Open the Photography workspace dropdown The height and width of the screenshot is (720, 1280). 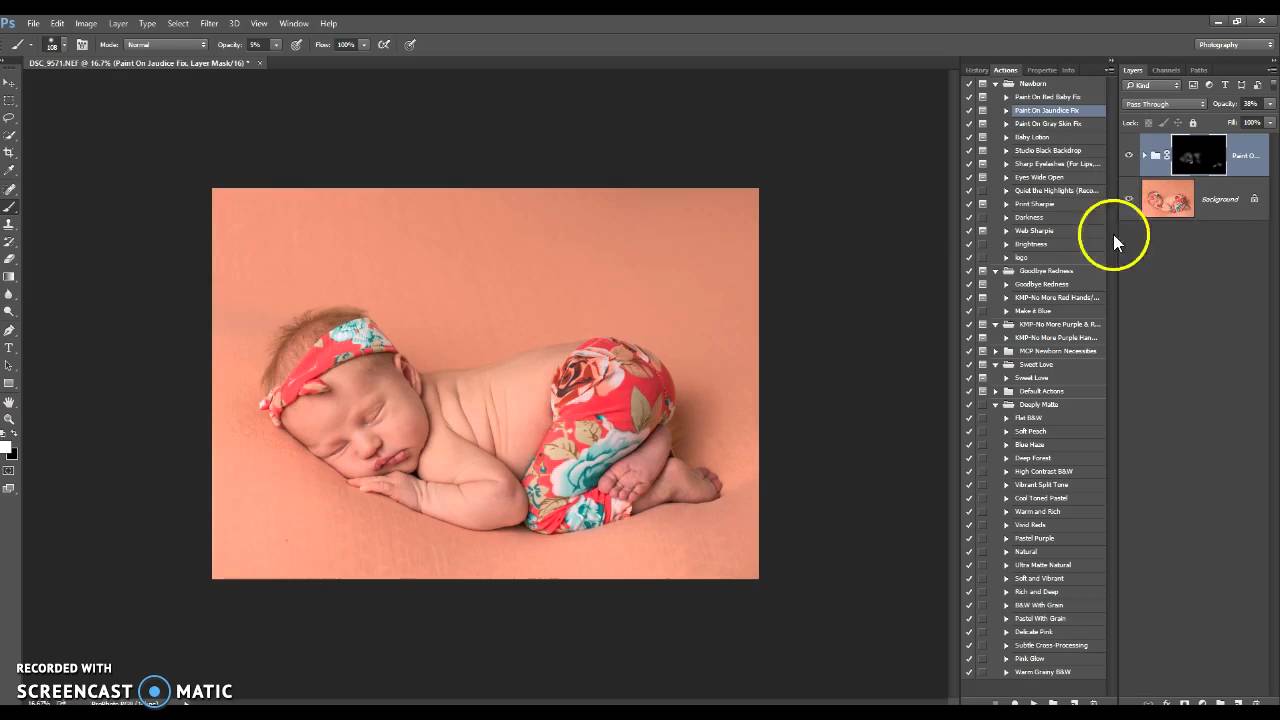click(x=1235, y=44)
